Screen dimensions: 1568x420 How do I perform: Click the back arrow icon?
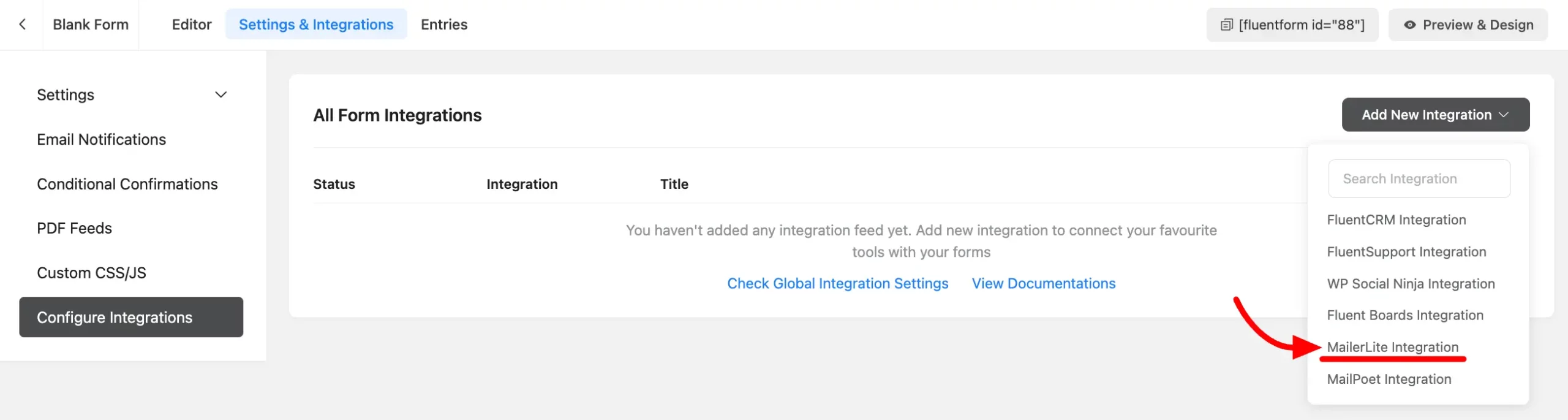23,25
